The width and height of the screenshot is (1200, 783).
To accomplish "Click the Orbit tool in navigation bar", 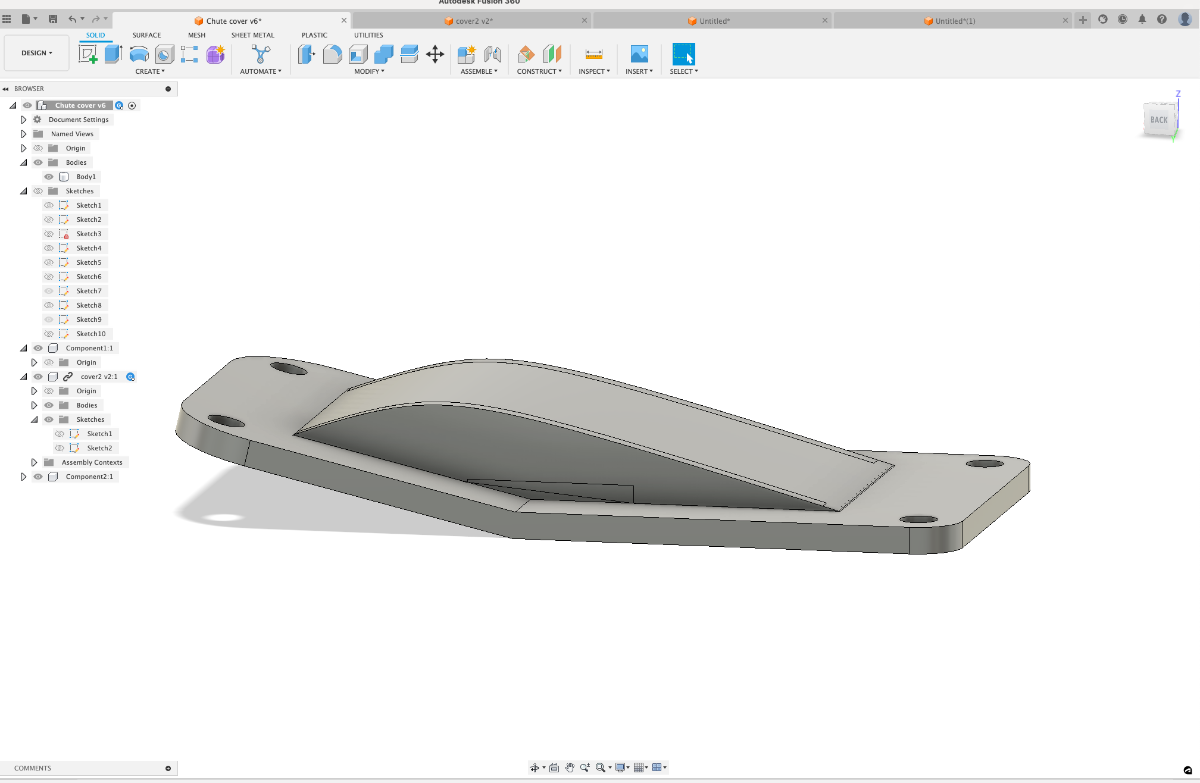I will 535,767.
